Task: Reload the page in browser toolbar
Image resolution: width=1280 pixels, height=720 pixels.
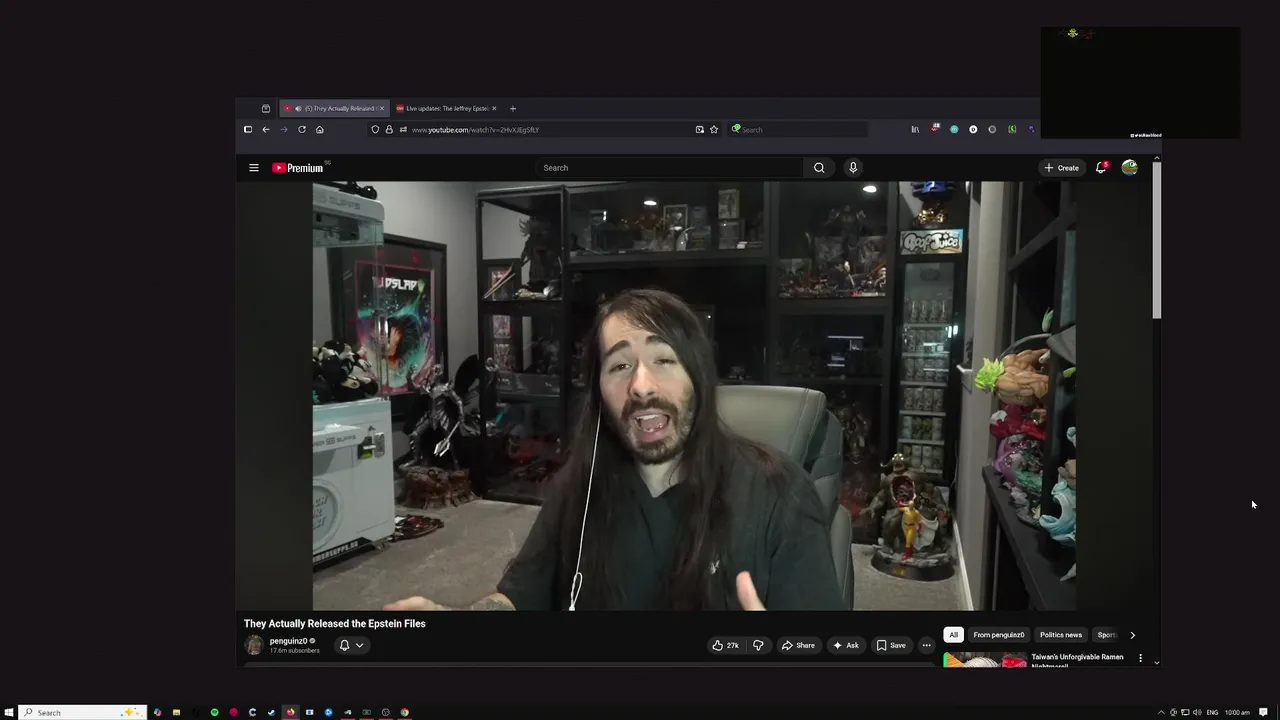Action: coord(302,129)
